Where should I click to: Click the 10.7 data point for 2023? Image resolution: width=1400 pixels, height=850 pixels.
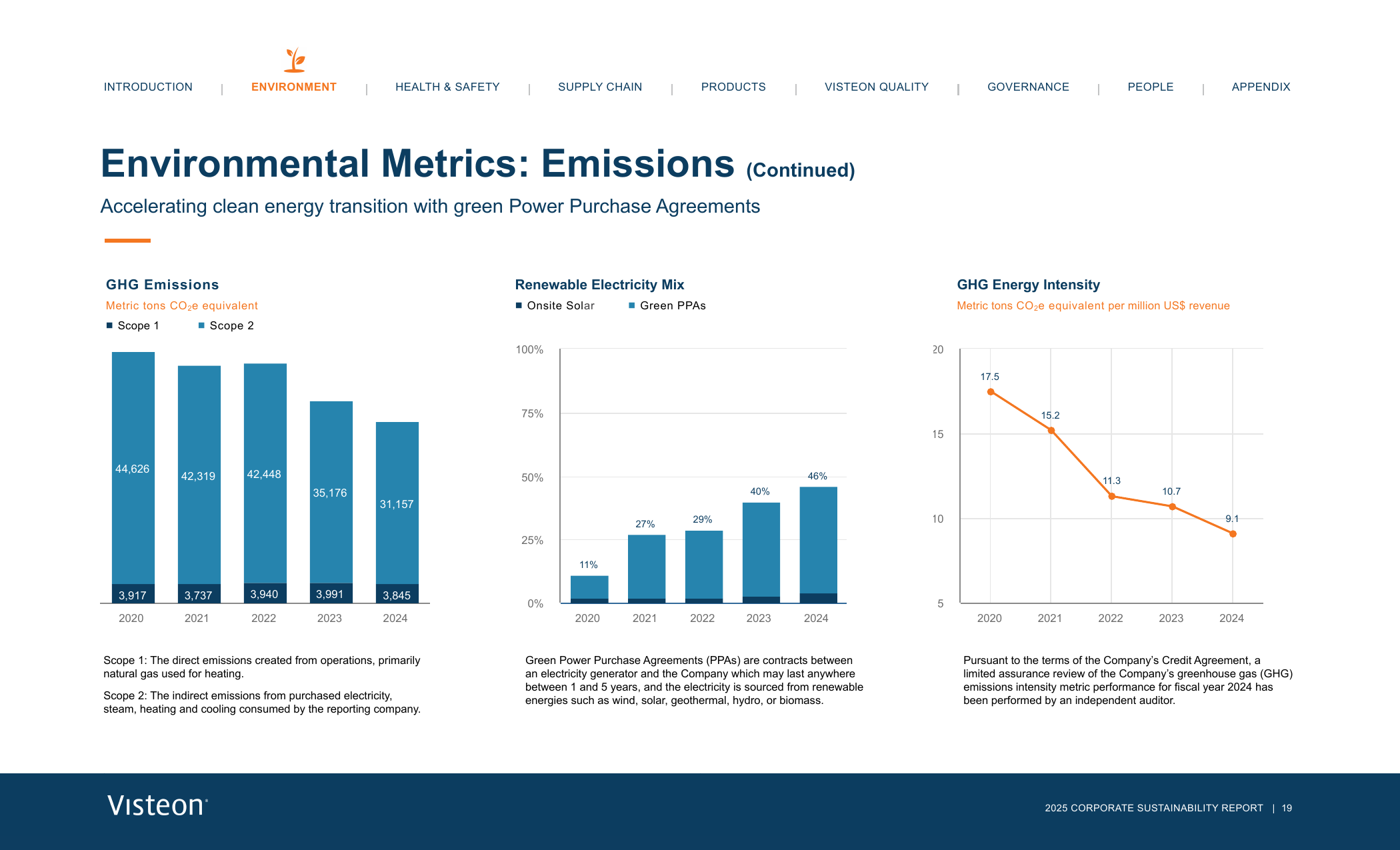click(1172, 507)
